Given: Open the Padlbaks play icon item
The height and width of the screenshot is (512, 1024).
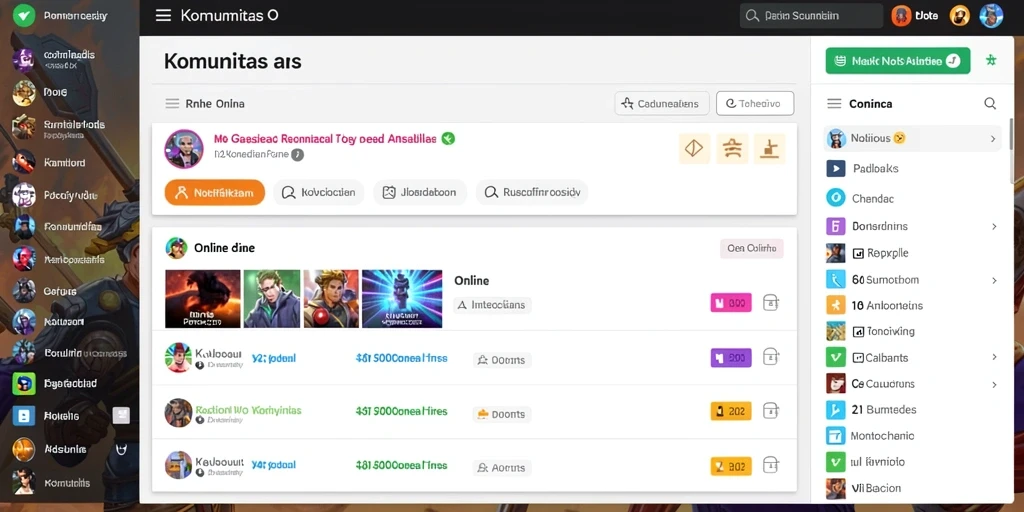Looking at the screenshot, I should pos(836,168).
